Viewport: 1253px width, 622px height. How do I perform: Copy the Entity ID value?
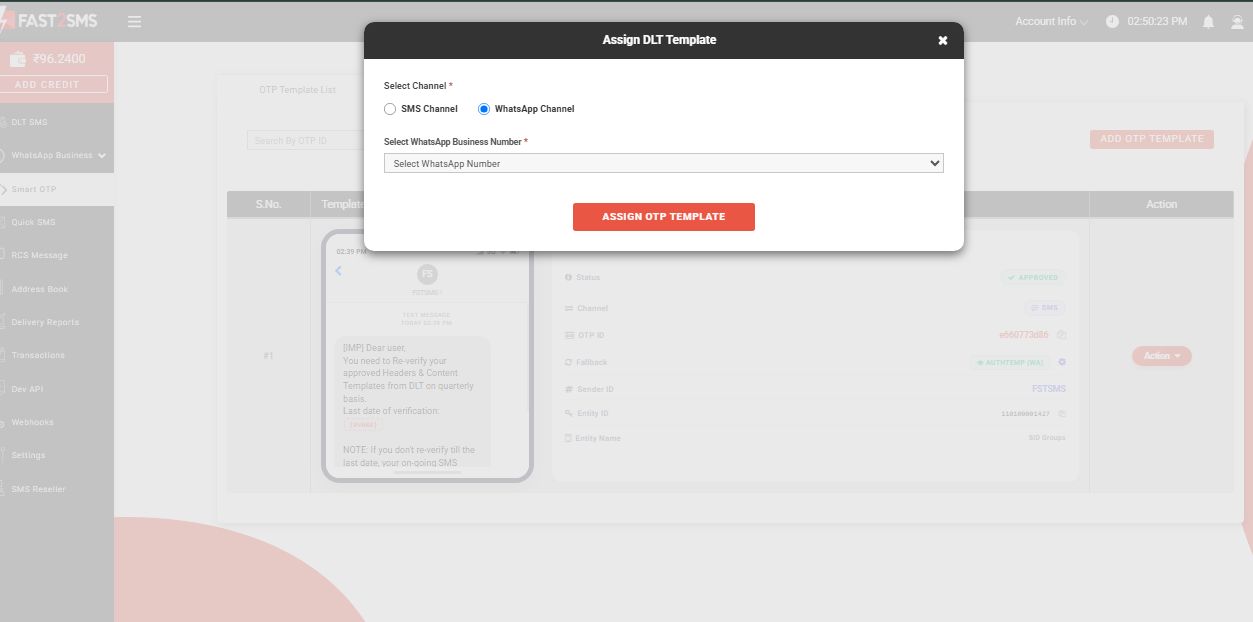tap(1061, 413)
